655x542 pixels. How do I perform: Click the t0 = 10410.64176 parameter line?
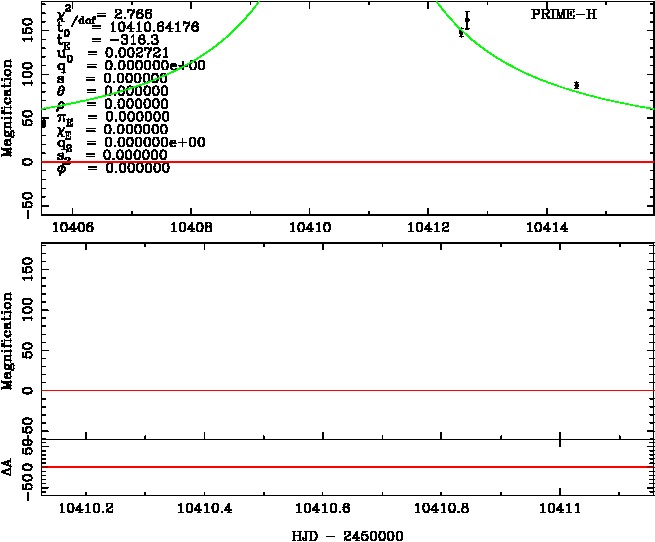(x=117, y=27)
